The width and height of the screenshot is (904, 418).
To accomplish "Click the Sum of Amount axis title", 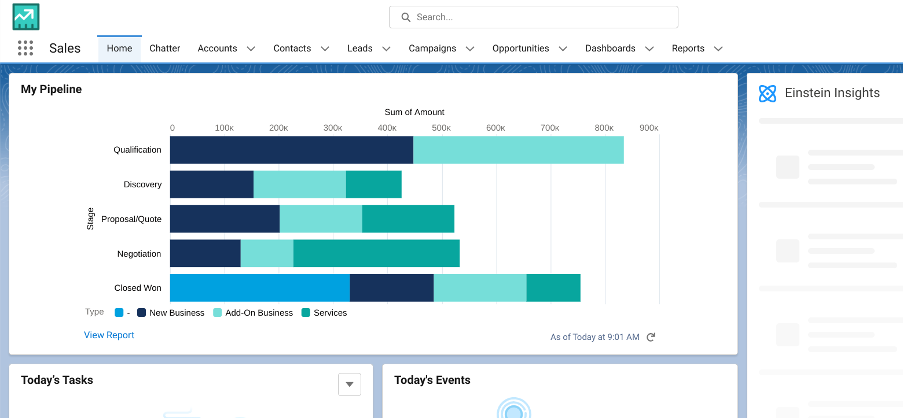I will pos(415,112).
